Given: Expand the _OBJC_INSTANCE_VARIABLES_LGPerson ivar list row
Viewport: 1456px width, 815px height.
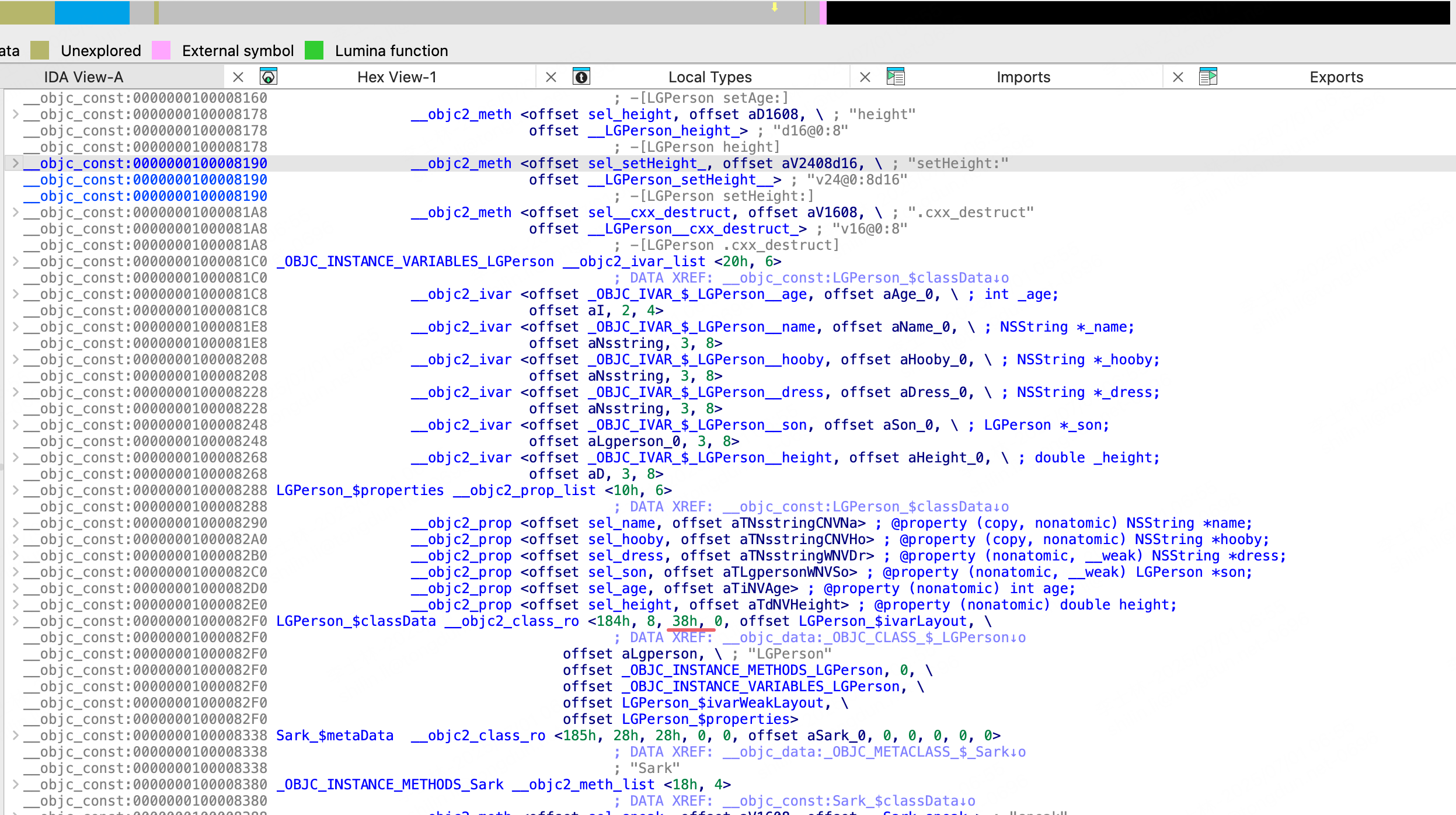Looking at the screenshot, I should (15, 262).
